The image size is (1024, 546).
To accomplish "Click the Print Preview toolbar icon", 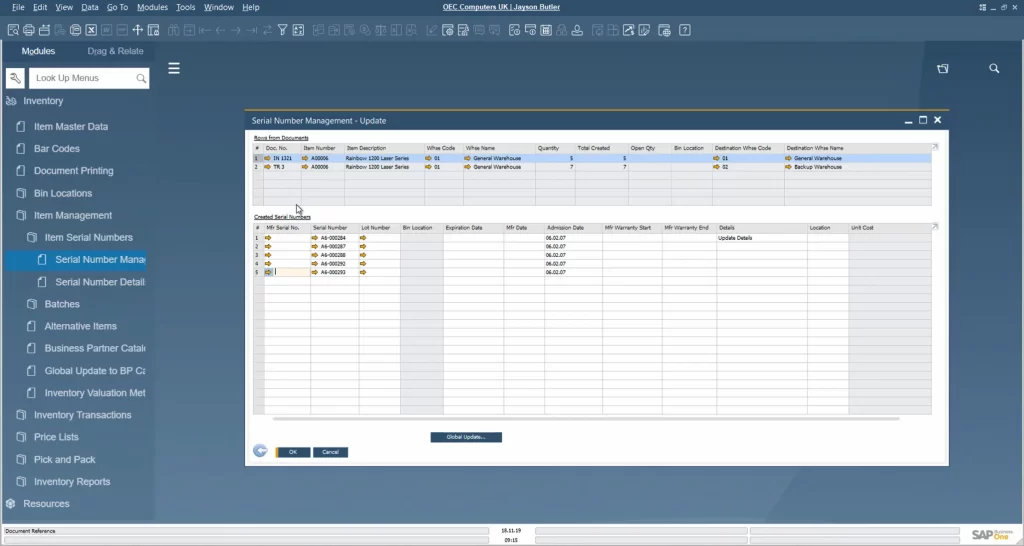I will (x=13, y=30).
